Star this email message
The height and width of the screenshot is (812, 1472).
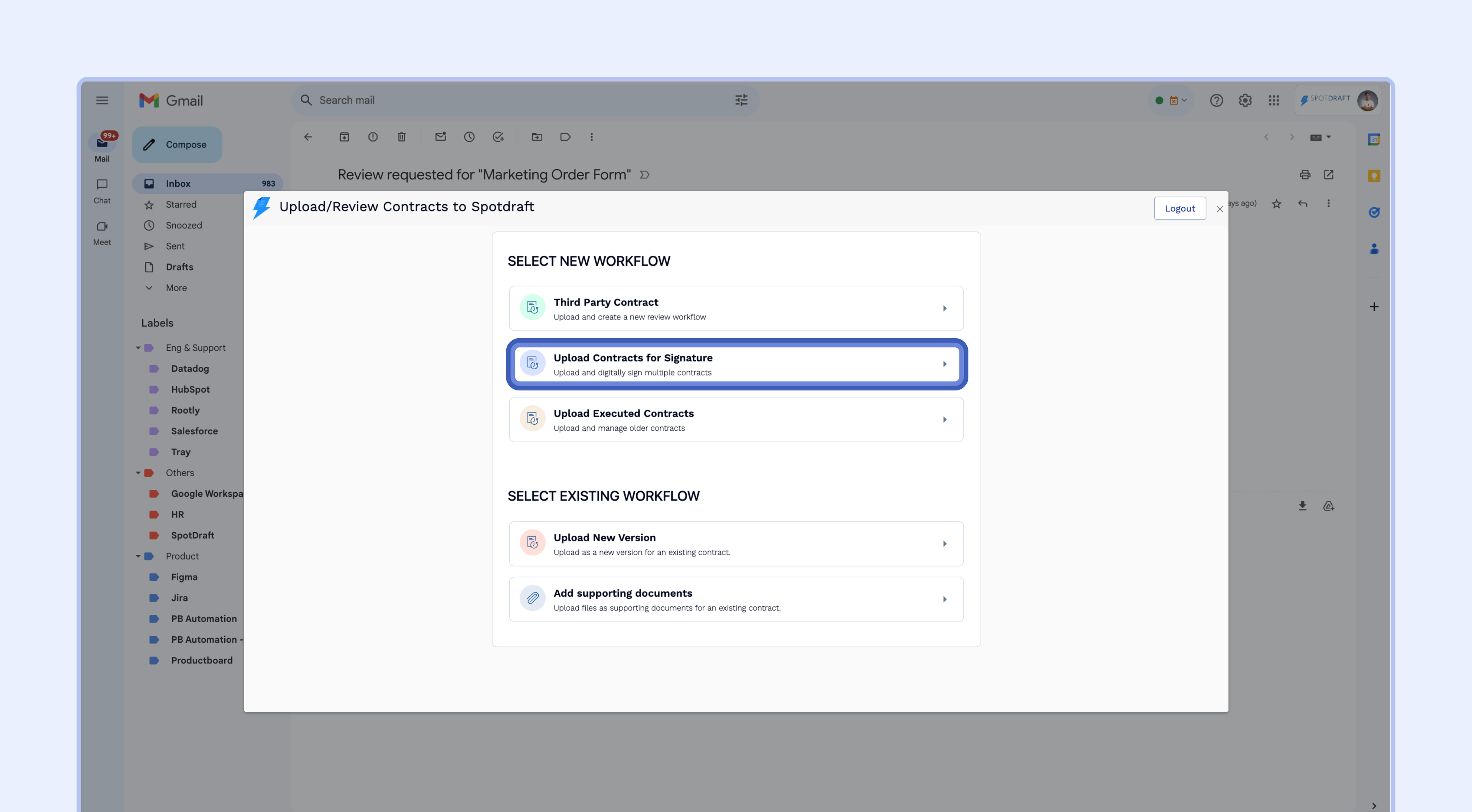click(x=1276, y=204)
